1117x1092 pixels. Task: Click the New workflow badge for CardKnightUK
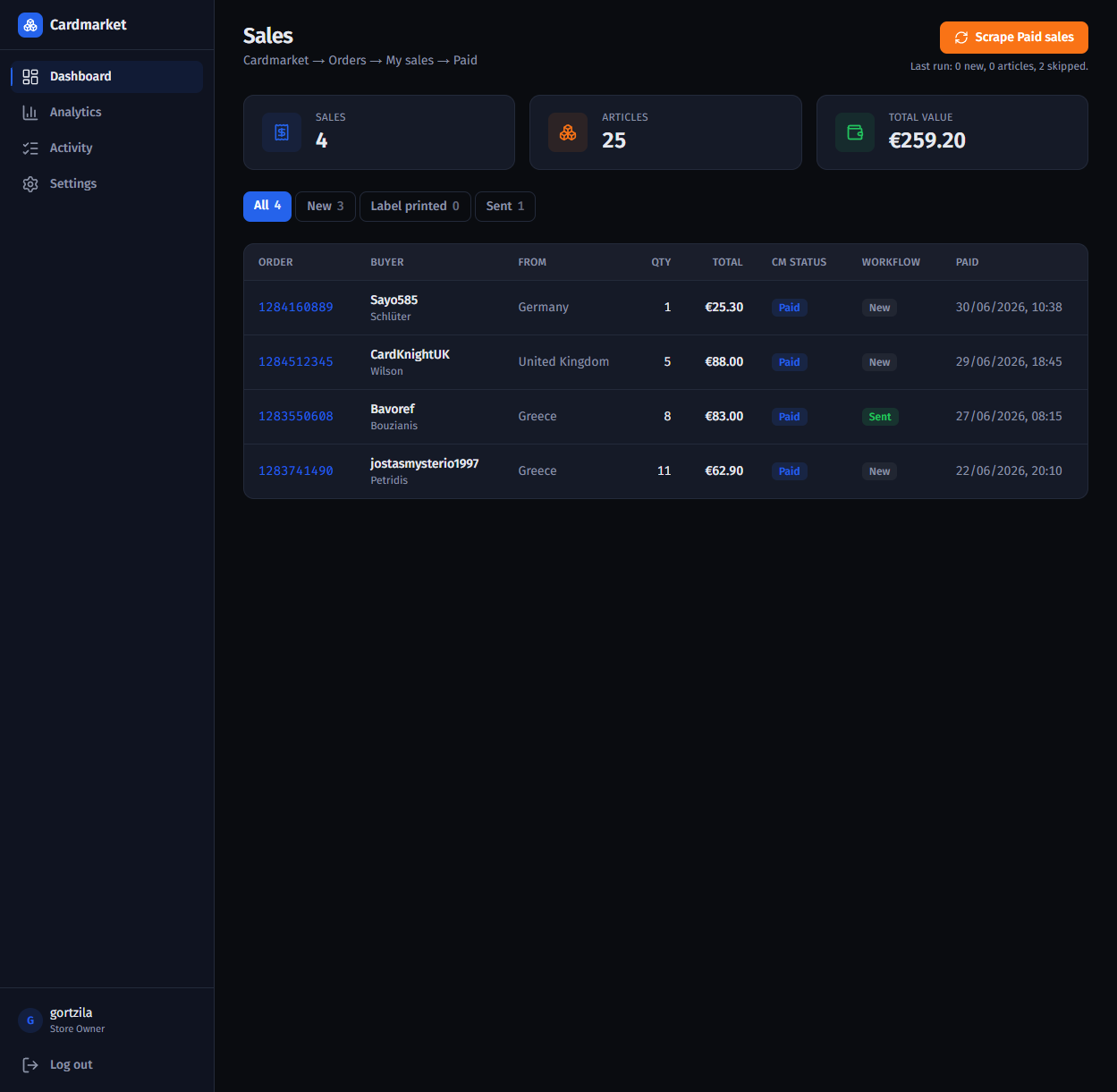[880, 362]
